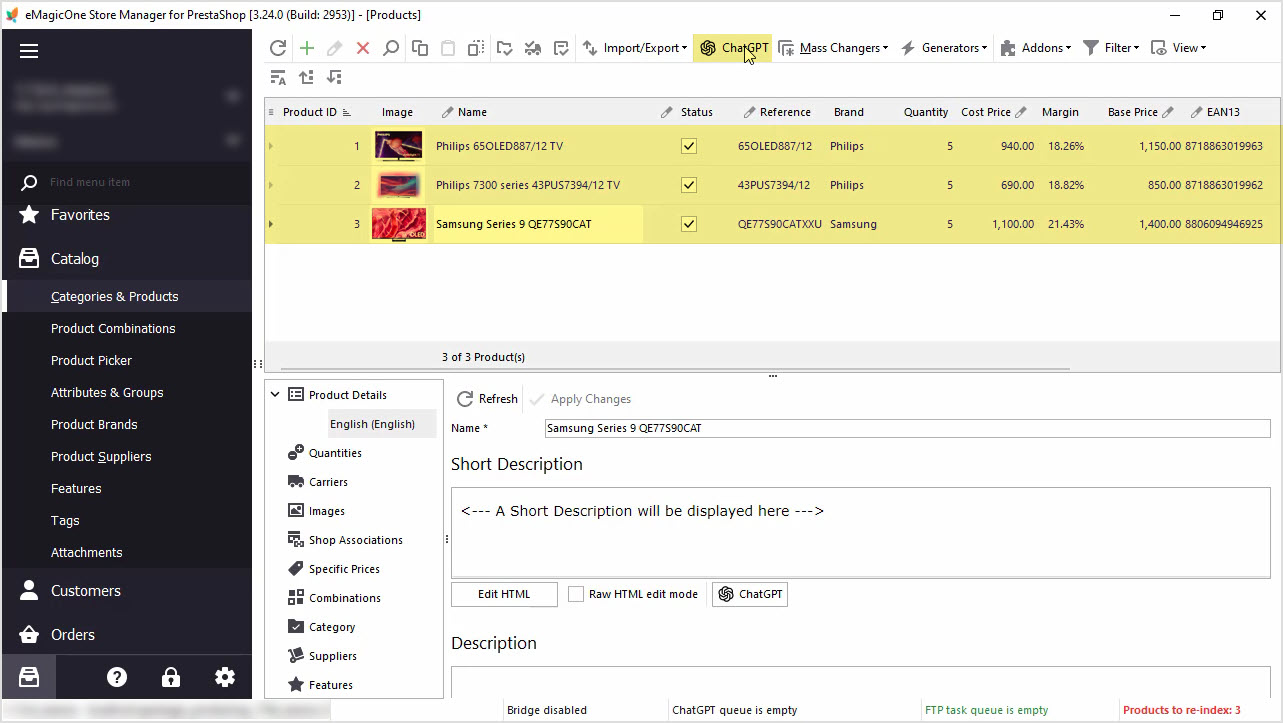1283x723 pixels.
Task: Click the product Name input field
Action: point(907,428)
